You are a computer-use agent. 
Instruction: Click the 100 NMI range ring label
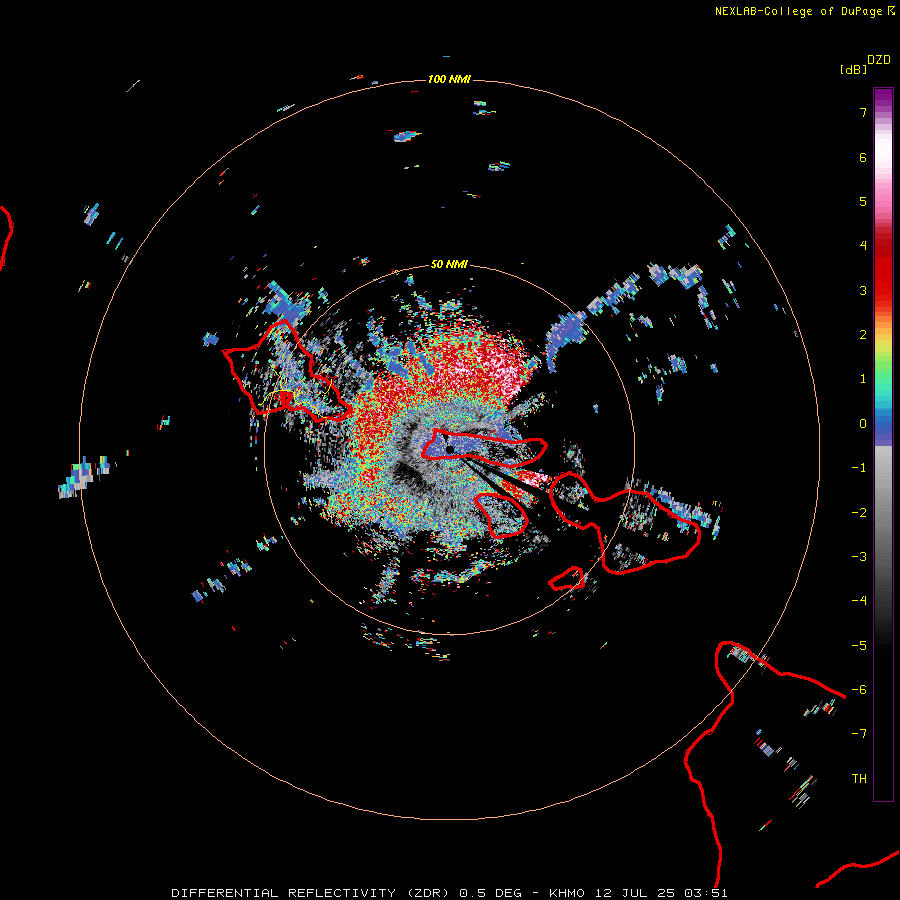click(x=449, y=79)
